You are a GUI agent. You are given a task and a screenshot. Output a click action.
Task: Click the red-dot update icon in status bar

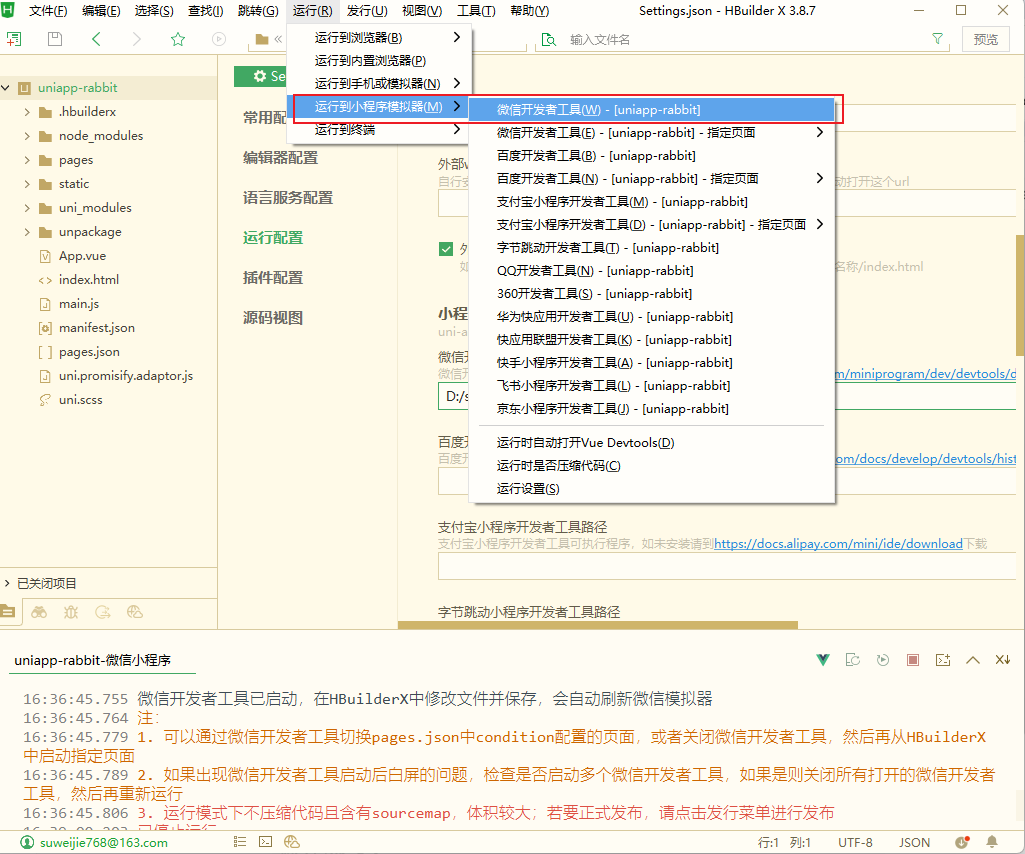(962, 842)
